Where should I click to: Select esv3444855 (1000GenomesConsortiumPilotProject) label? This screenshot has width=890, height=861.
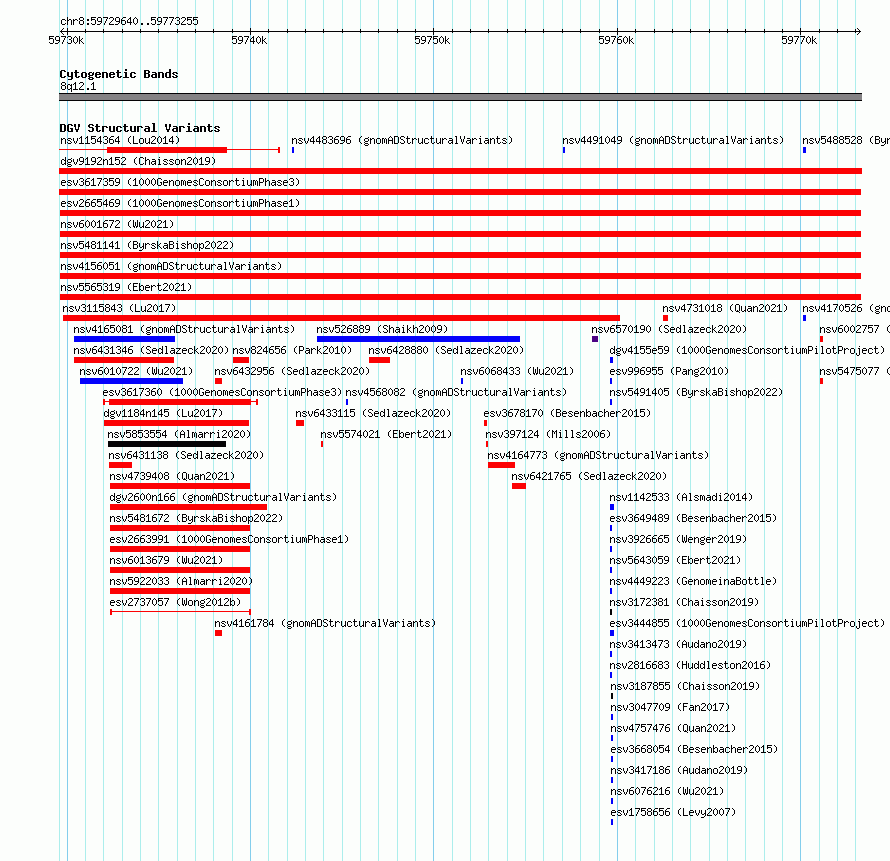(747, 623)
